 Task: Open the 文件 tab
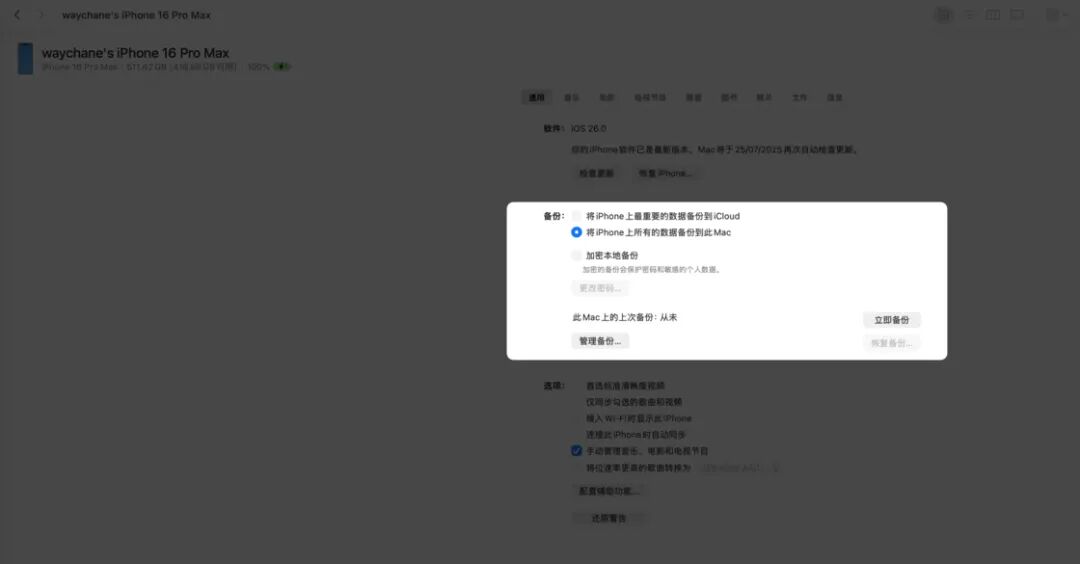tap(799, 98)
